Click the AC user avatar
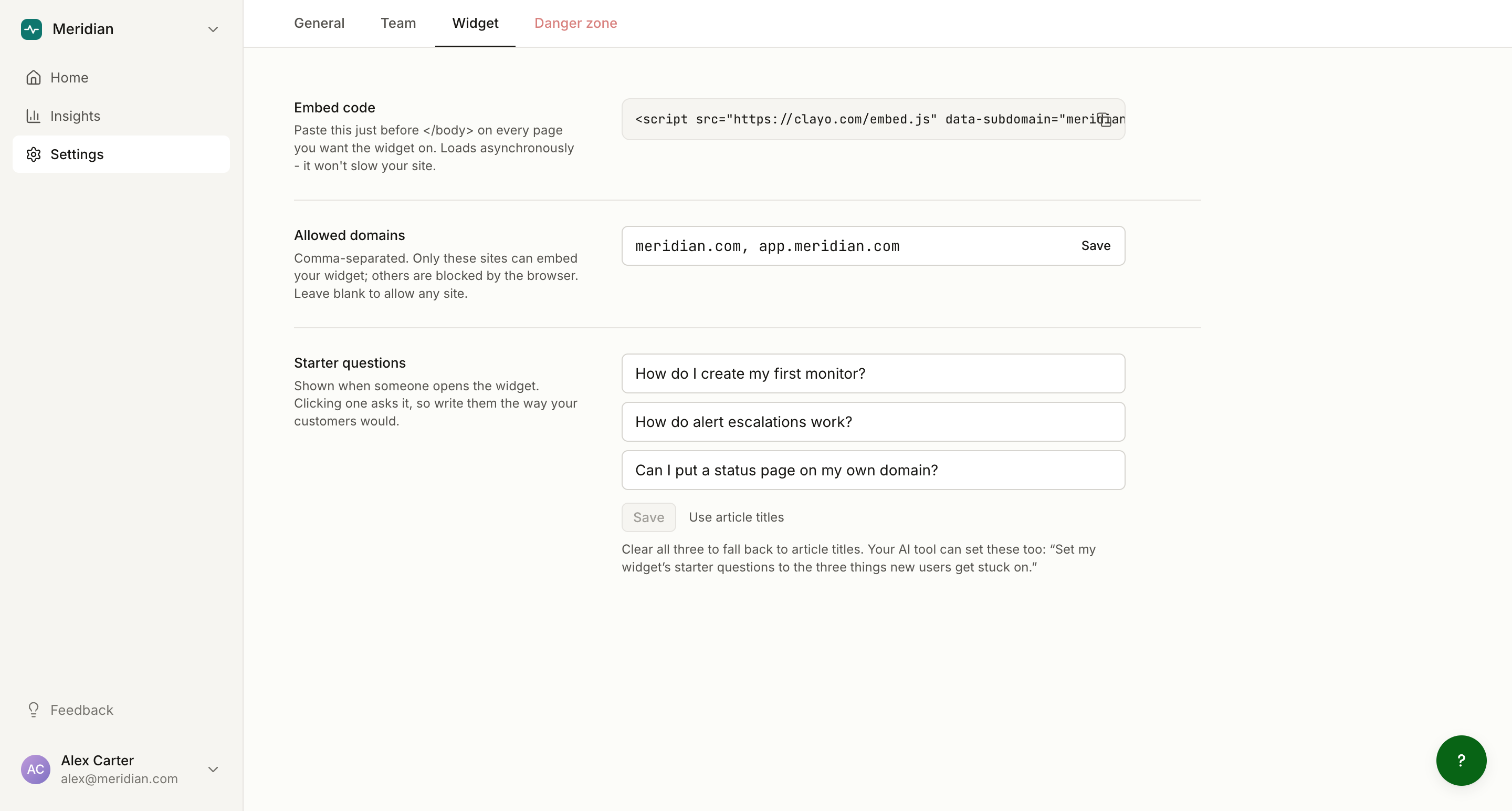Image resolution: width=1512 pixels, height=811 pixels. pos(35,770)
